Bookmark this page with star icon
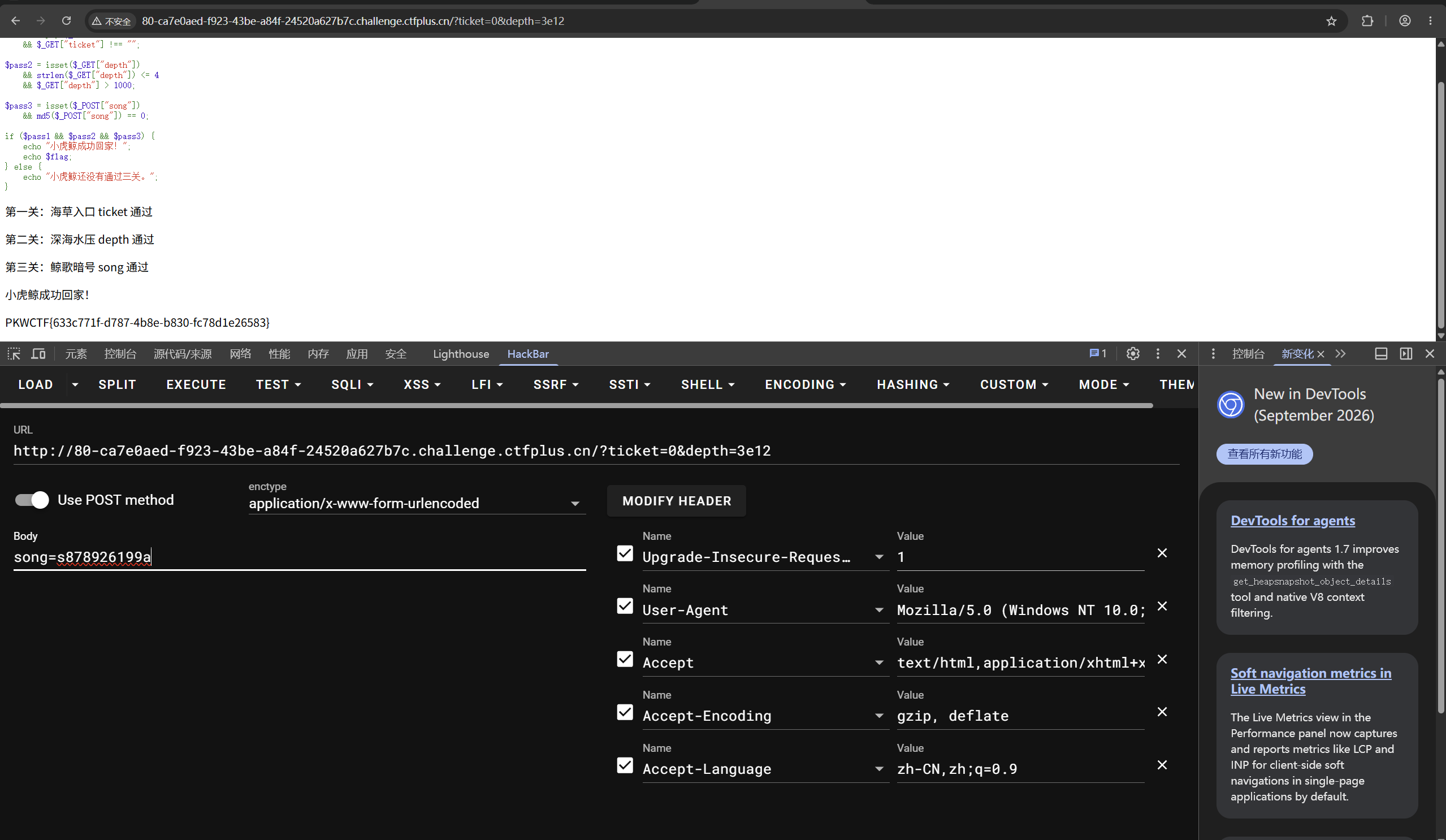Viewport: 1446px width, 840px height. point(1331,21)
